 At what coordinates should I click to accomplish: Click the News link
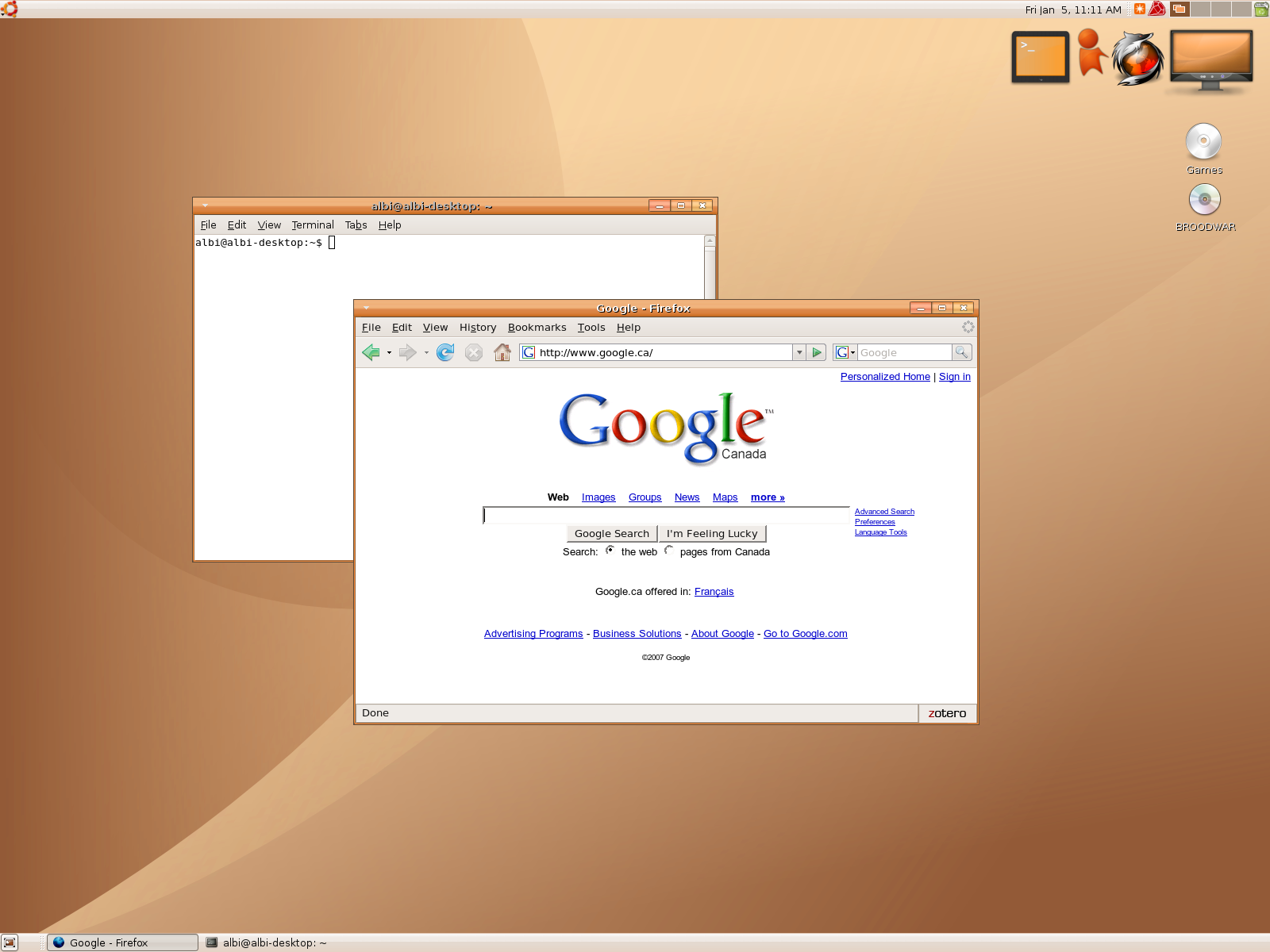[687, 497]
